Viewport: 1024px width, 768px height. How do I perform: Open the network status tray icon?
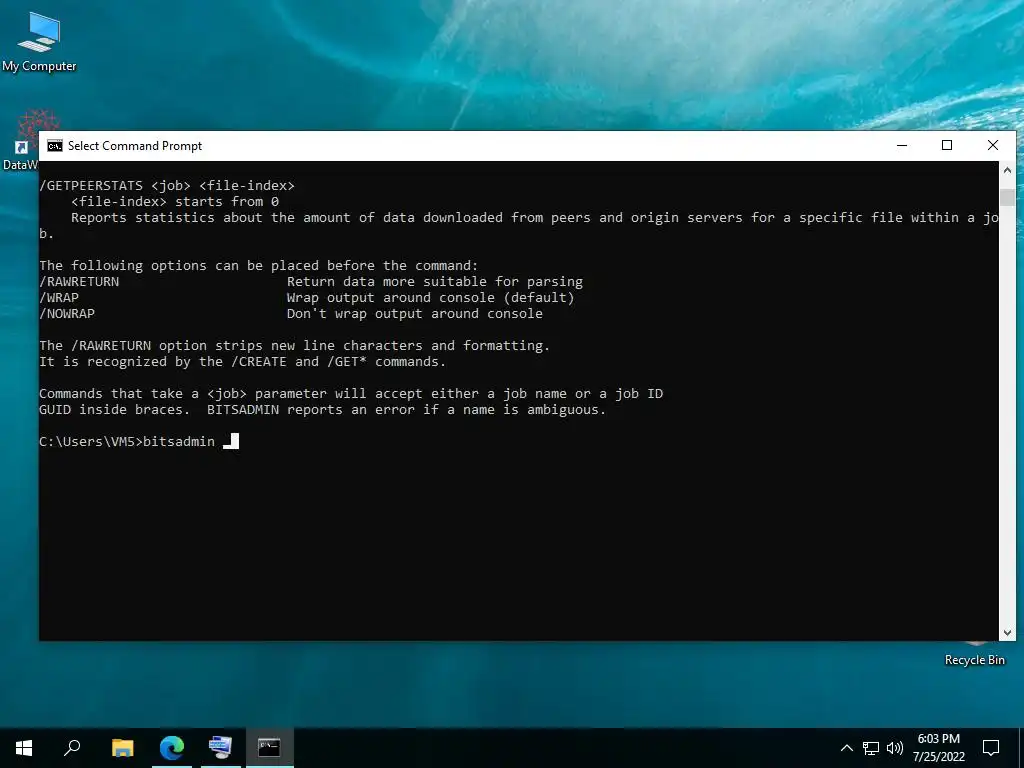pyautogui.click(x=871, y=748)
